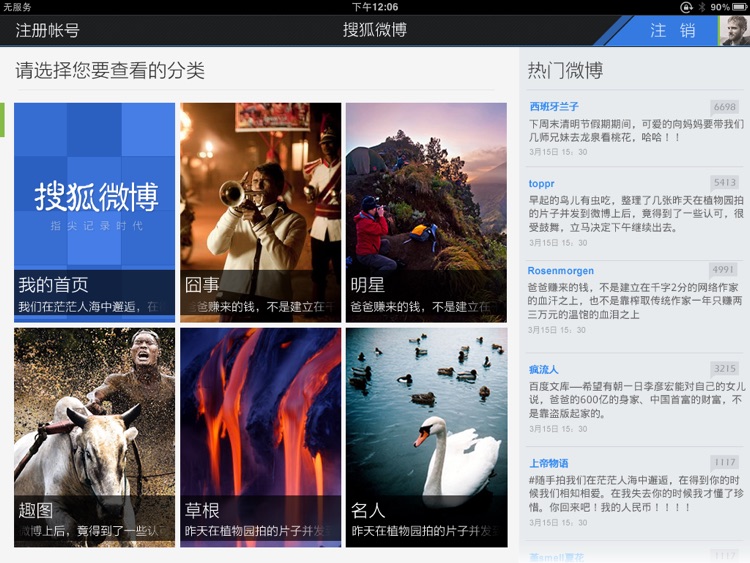
Task: Open the 我的首页 category tile
Action: click(x=94, y=212)
